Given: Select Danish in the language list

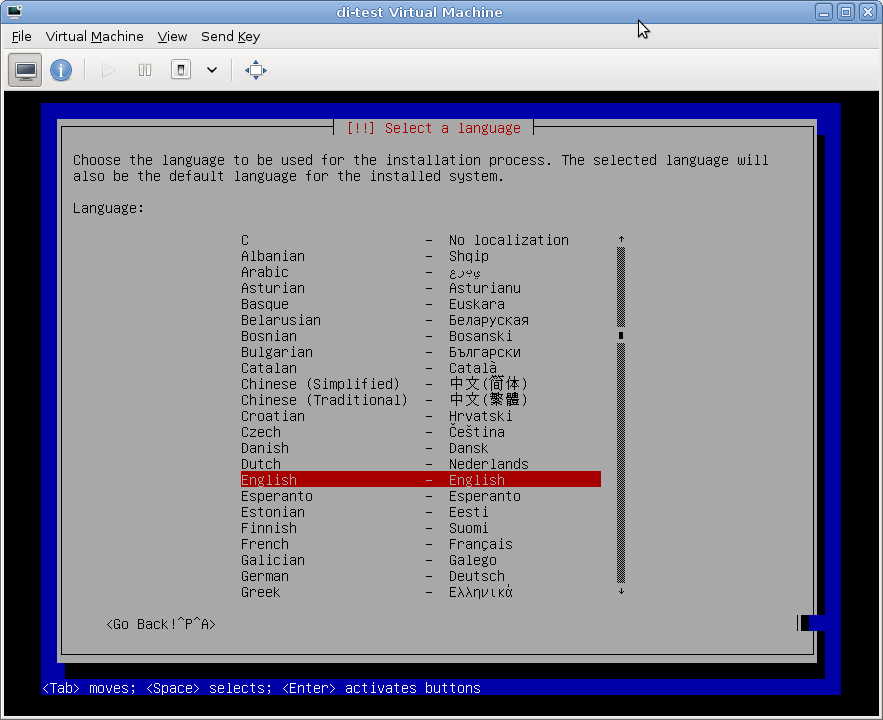Looking at the screenshot, I should (x=421, y=448).
